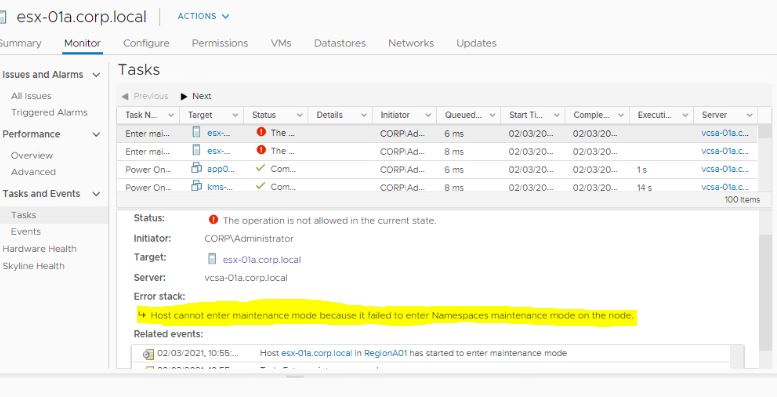Open the VMs tab
Image resolution: width=777 pixels, height=397 pixels.
(x=281, y=43)
